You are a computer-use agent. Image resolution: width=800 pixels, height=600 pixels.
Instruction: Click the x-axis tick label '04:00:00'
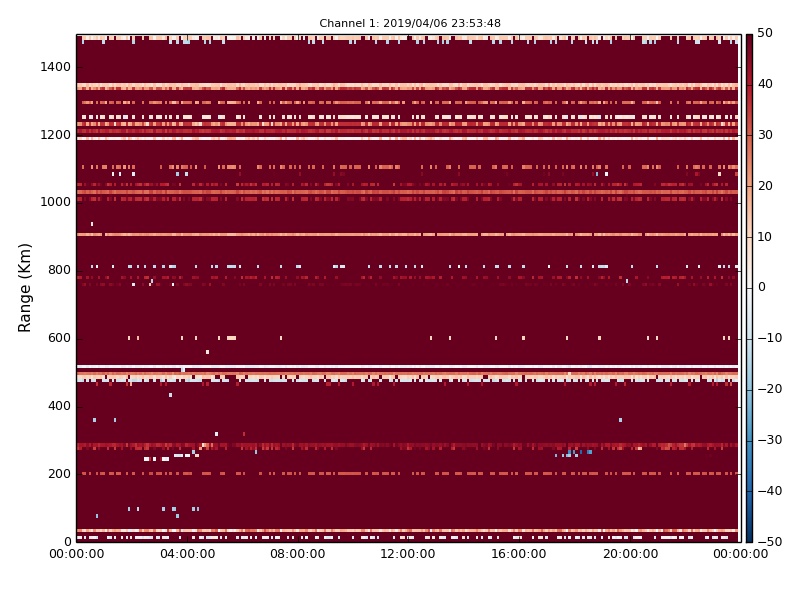click(187, 554)
